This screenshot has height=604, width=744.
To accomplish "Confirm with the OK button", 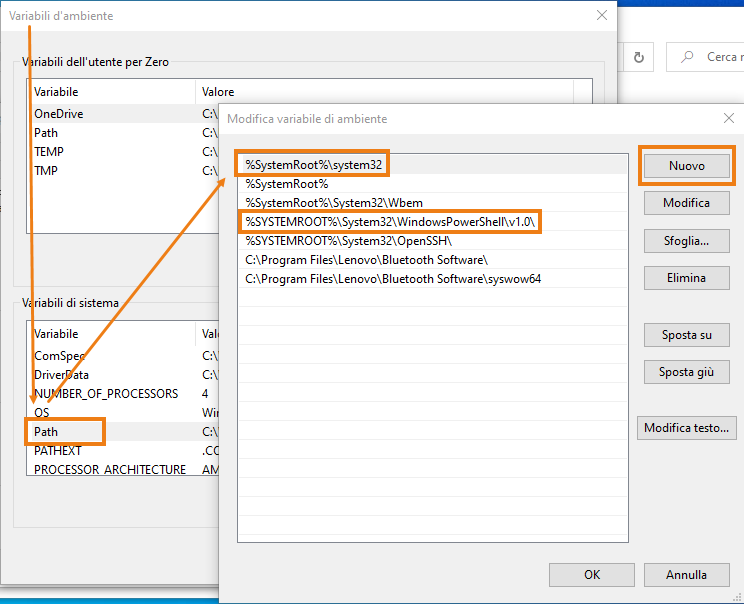I will [x=592, y=574].
